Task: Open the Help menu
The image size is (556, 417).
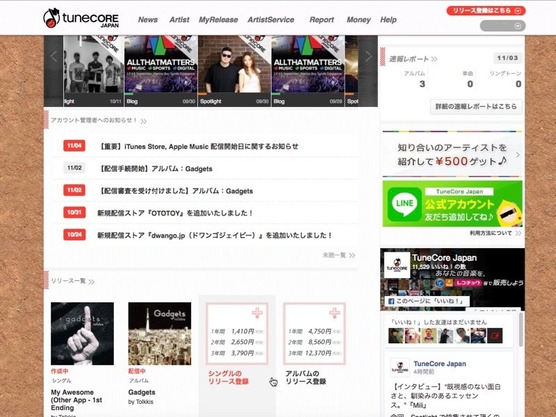Action: coord(388,20)
